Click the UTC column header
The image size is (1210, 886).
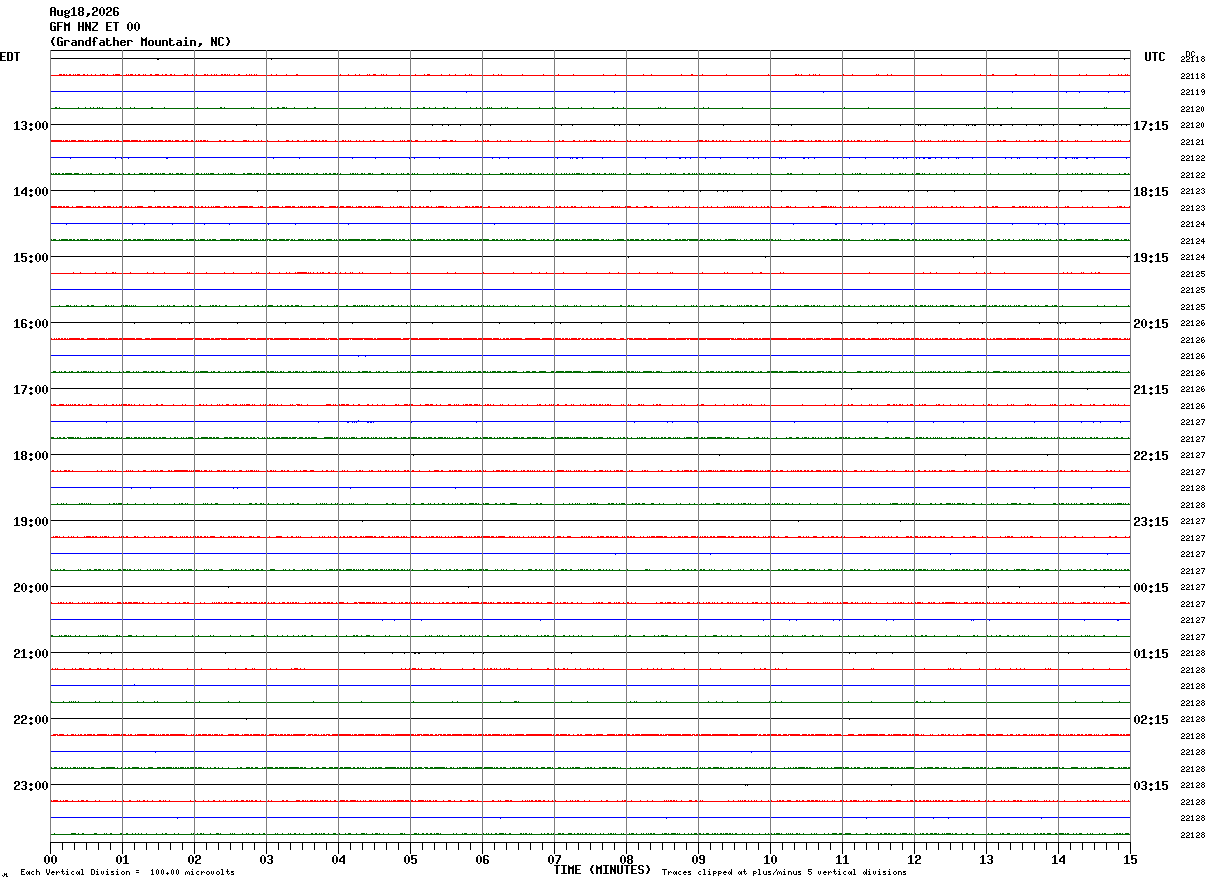(x=1155, y=57)
